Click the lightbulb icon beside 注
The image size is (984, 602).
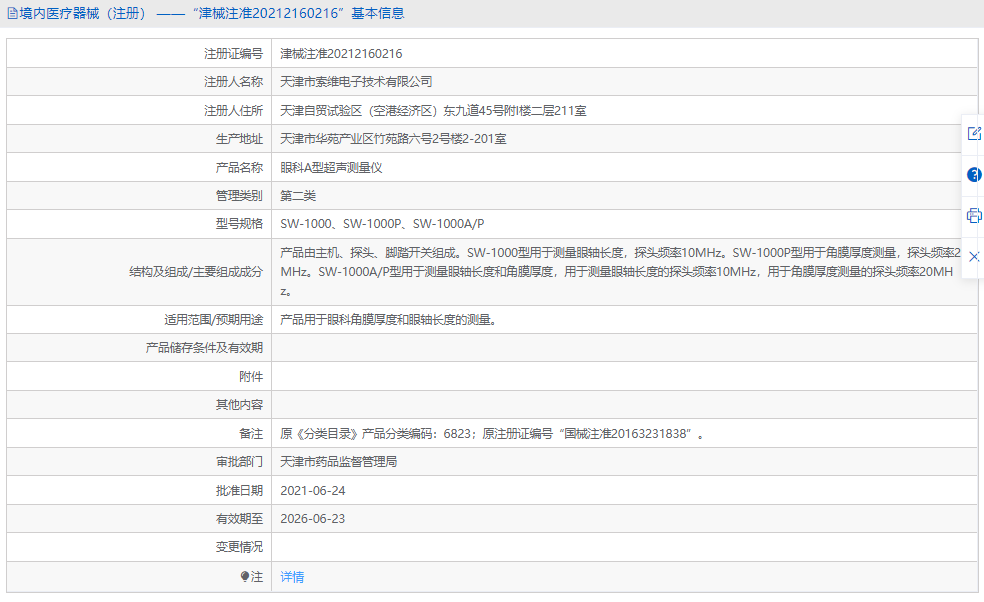click(245, 576)
